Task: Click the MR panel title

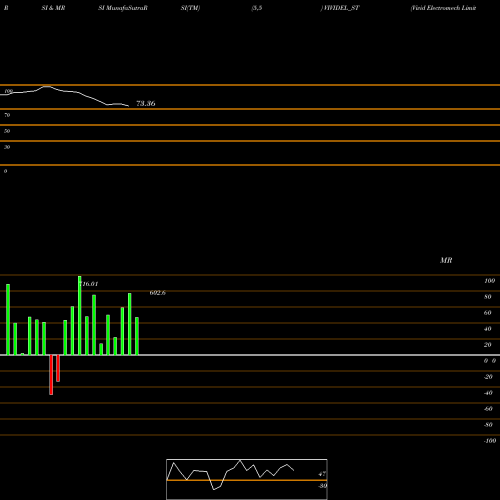Action: coord(446,260)
